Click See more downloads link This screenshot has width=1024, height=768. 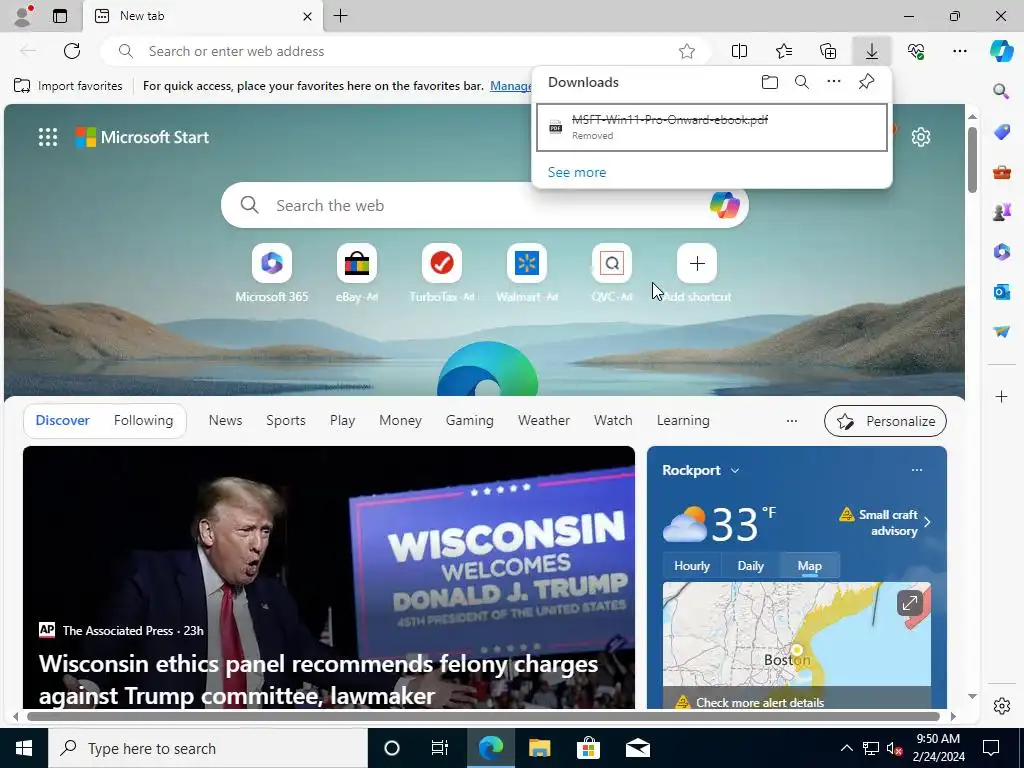(x=577, y=172)
